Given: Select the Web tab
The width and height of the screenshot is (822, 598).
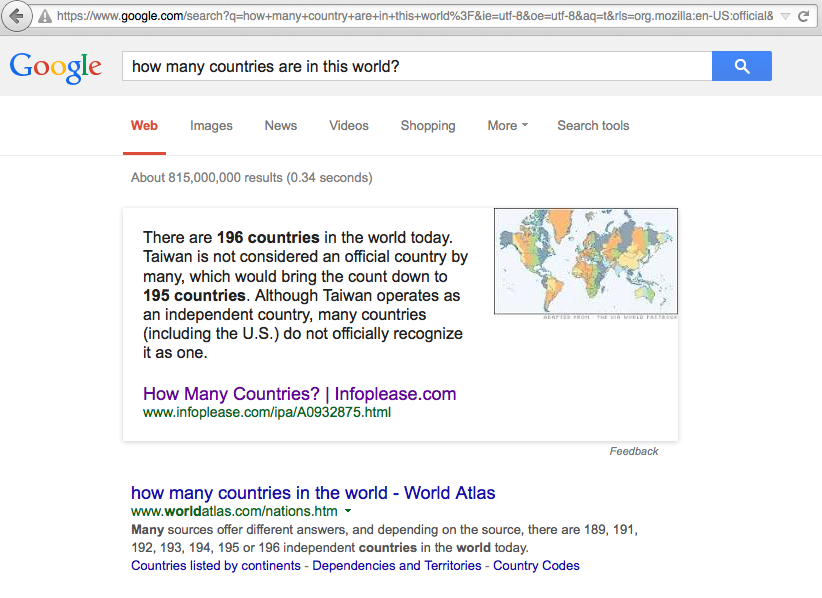Looking at the screenshot, I should pyautogui.click(x=144, y=126).
